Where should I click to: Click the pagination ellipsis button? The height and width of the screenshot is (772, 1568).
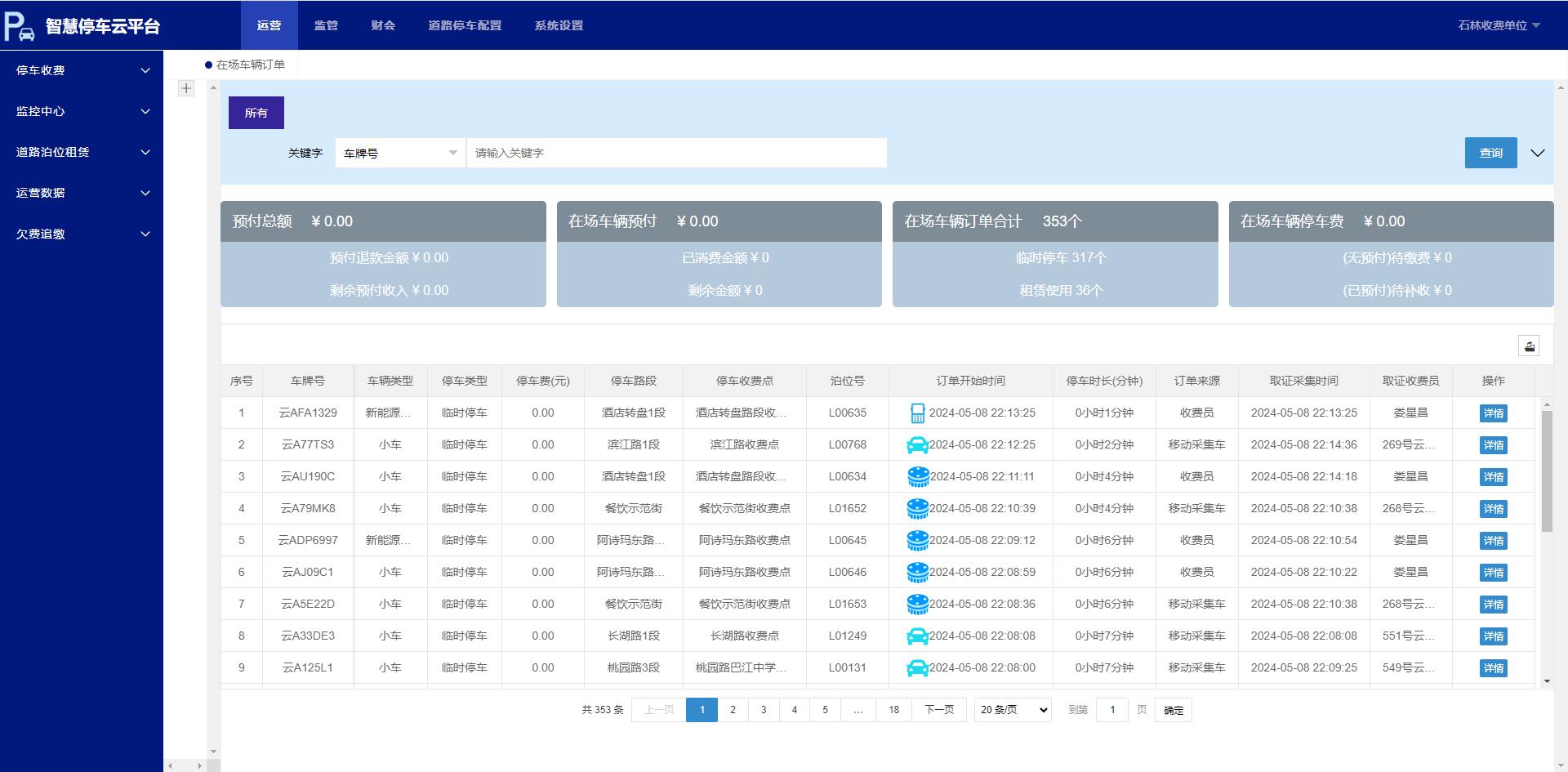coord(857,710)
